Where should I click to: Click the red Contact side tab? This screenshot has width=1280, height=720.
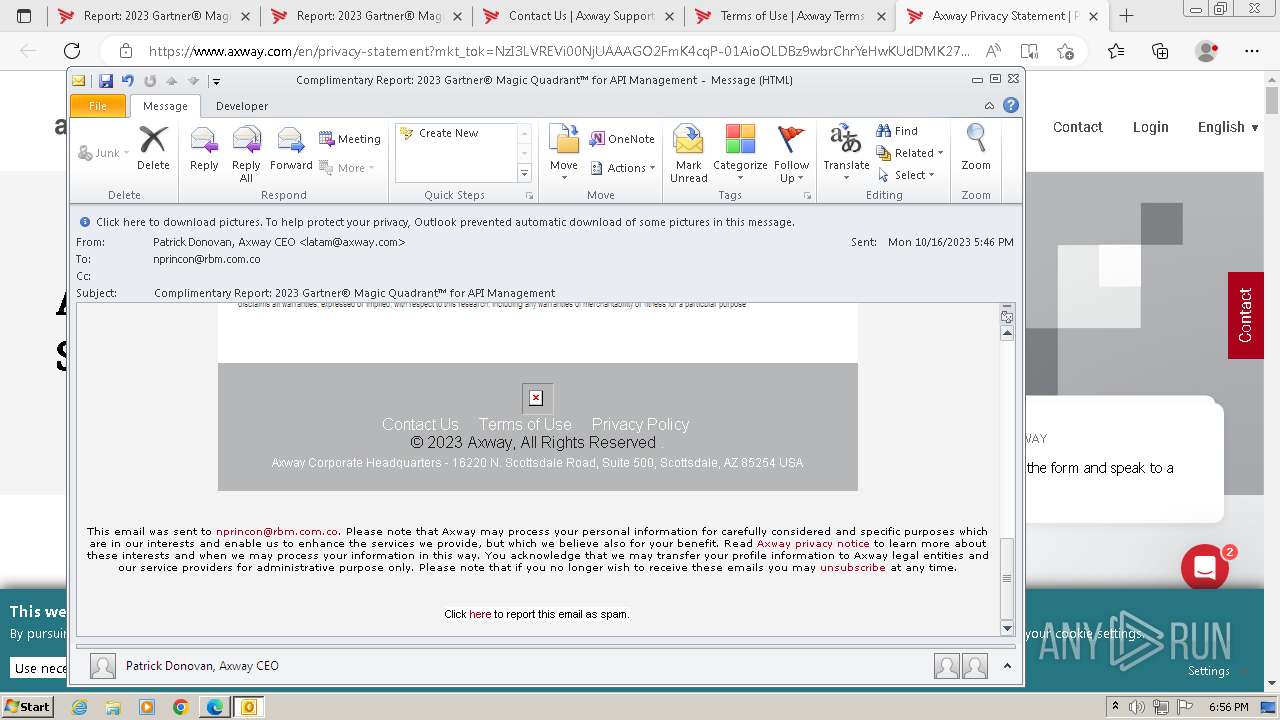1245,315
